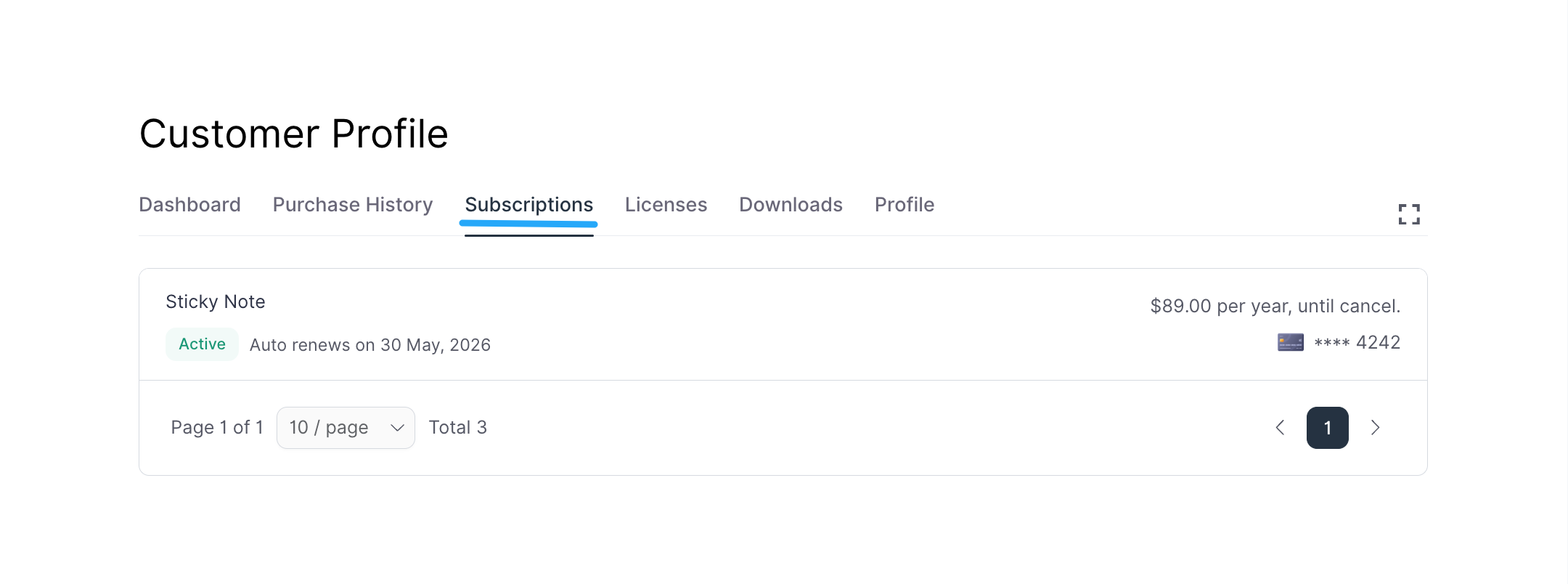
Task: Click the Total 3 count label
Action: pos(457,428)
